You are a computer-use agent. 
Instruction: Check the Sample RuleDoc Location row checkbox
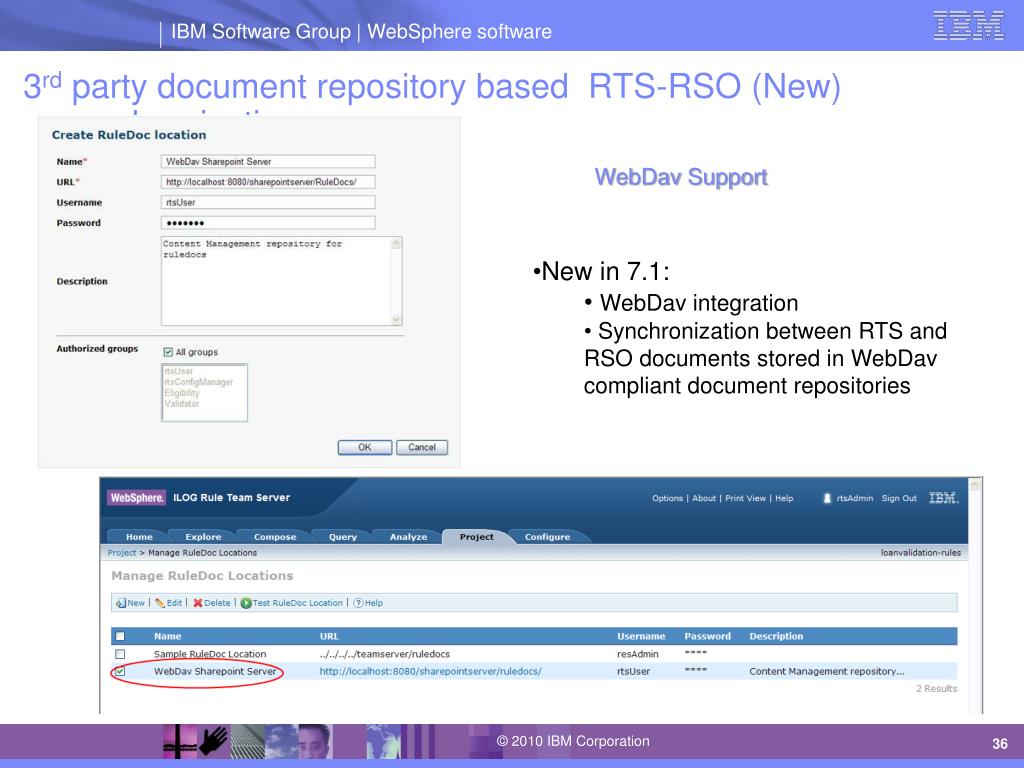click(120, 654)
